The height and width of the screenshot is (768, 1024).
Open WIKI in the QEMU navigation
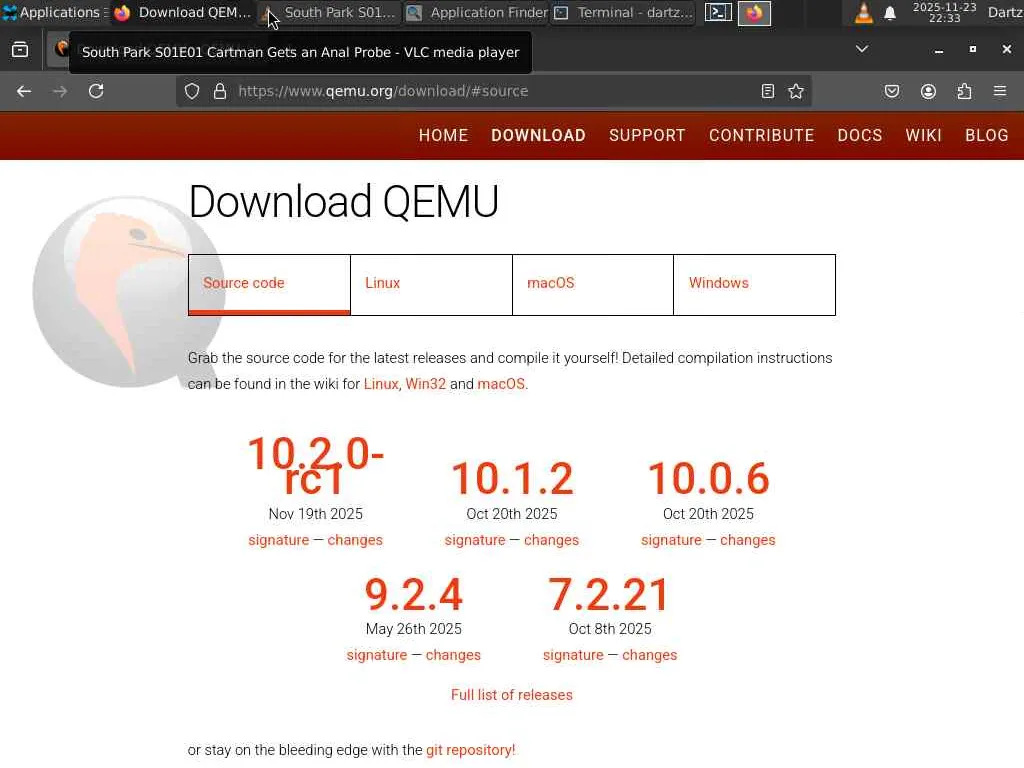(x=923, y=135)
